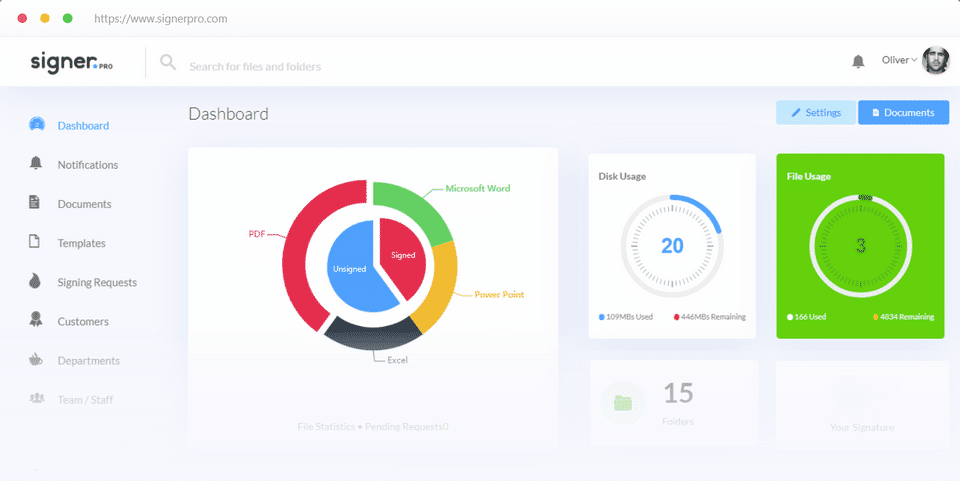Screen dimensions: 960x481
Task: Click the File Usage circular gauge
Action: [x=861, y=246]
